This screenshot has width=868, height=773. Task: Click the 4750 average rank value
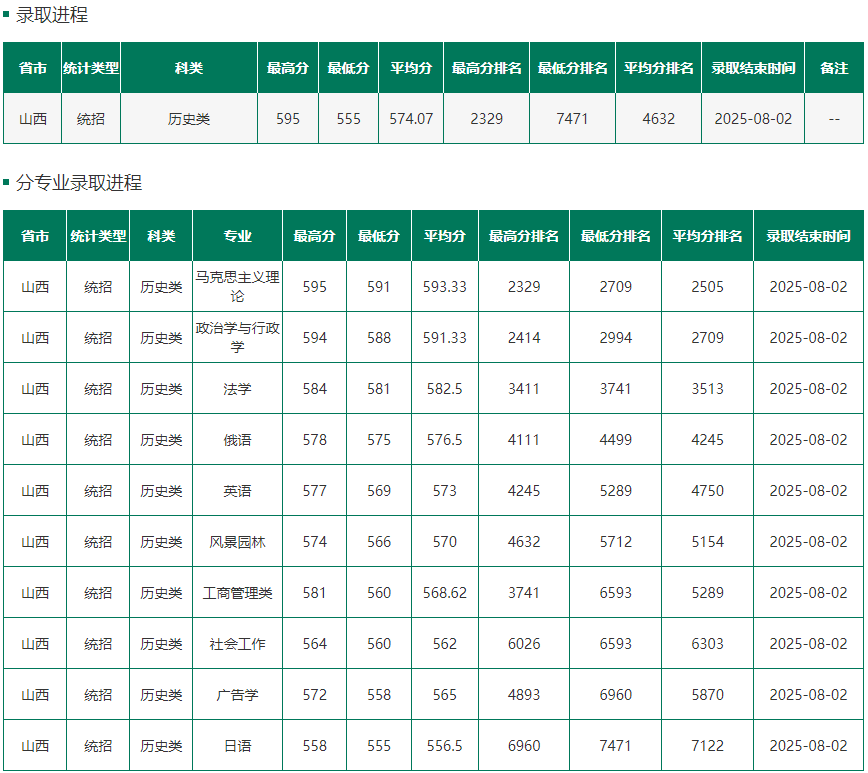[707, 491]
